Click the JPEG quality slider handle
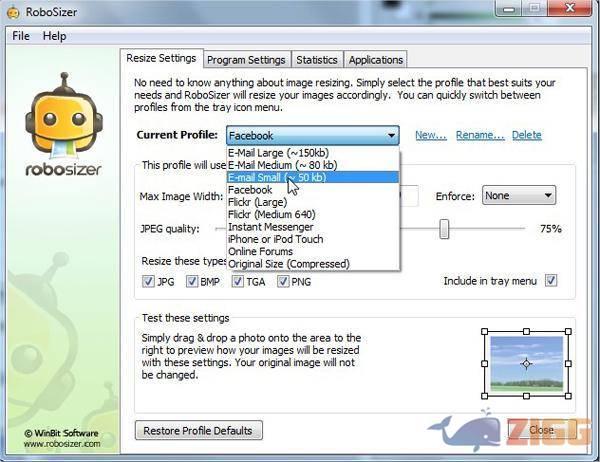This screenshot has height=462, width=600. pos(444,229)
